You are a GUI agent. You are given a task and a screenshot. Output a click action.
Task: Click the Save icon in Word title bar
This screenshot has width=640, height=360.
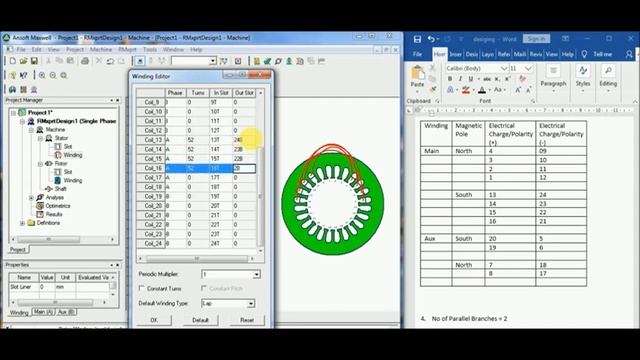click(417, 39)
